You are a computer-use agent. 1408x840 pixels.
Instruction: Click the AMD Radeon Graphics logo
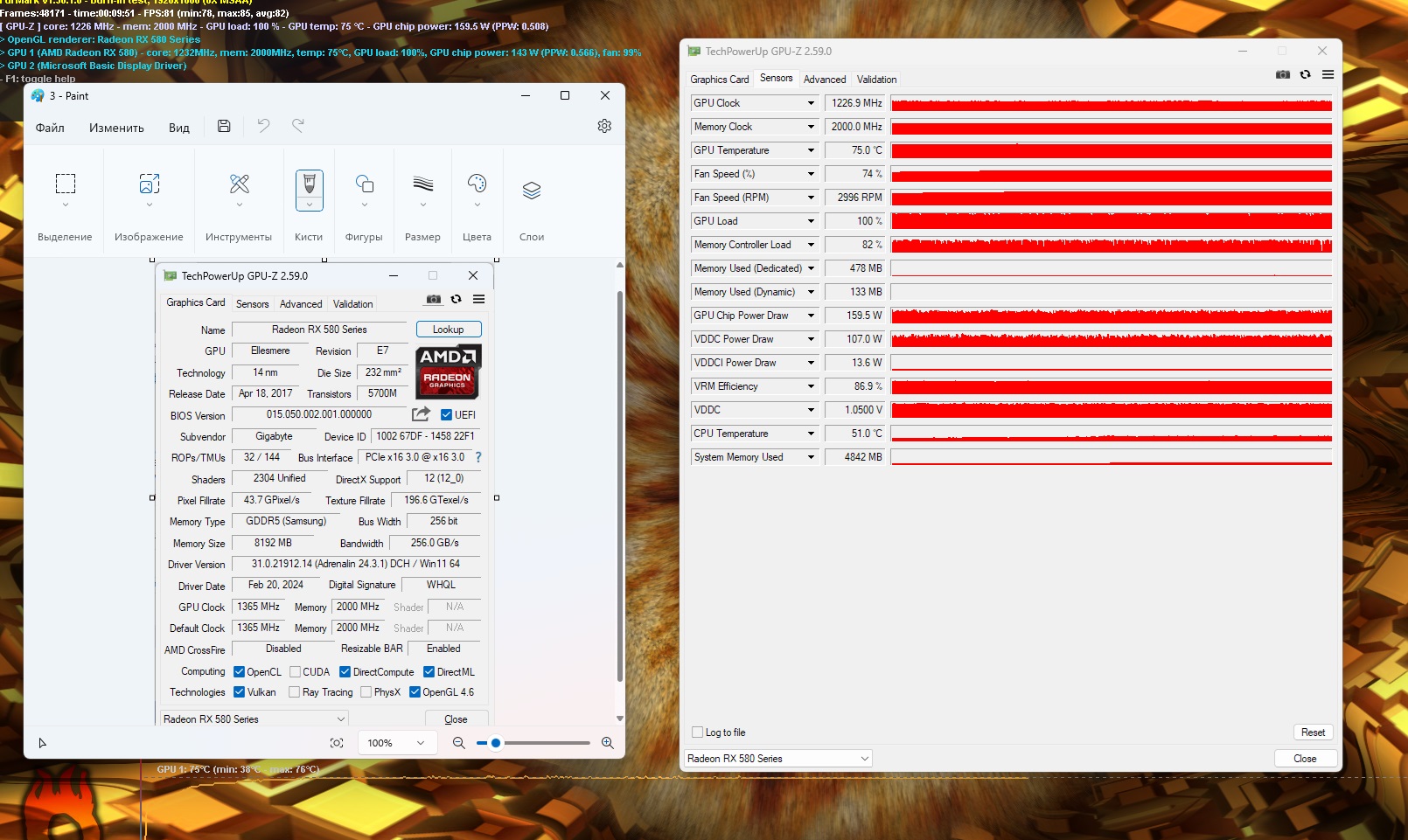(448, 371)
